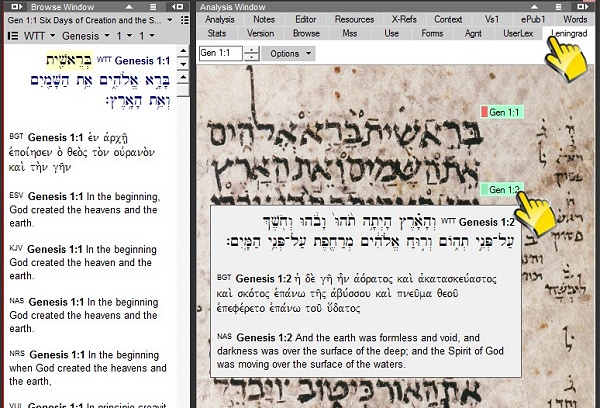600x408 pixels.
Task: Click the scroll-down arrow below the top arrow
Action: [183, 64]
